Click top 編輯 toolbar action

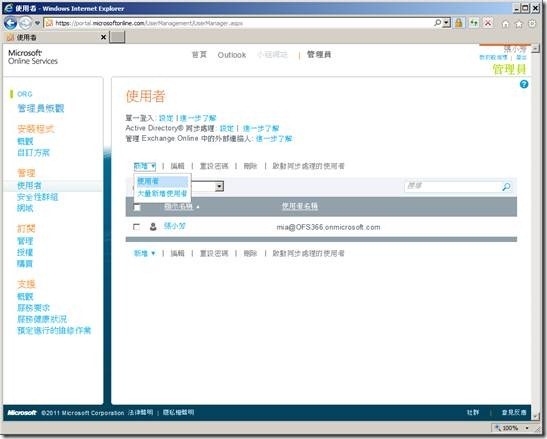[x=177, y=166]
